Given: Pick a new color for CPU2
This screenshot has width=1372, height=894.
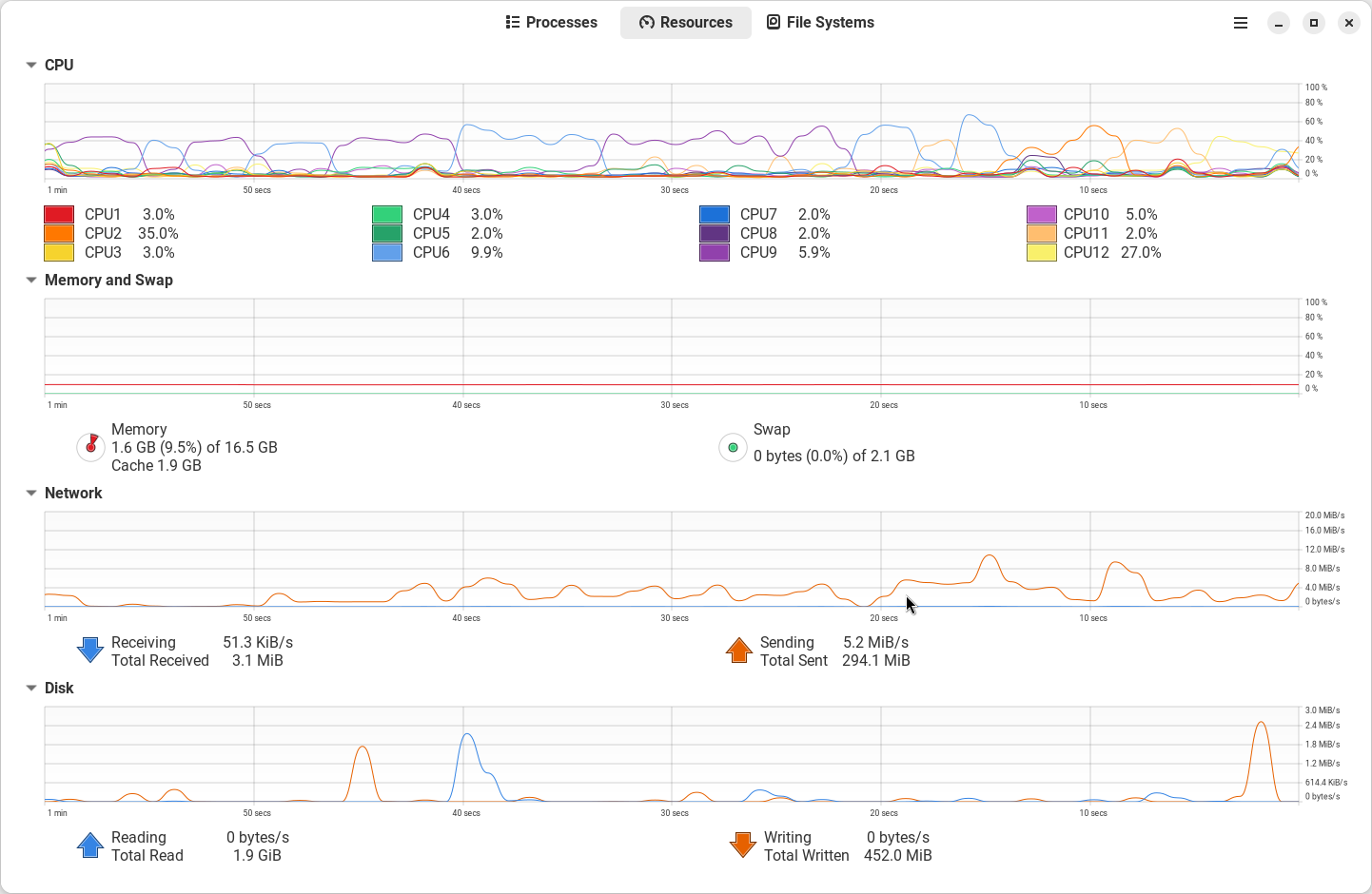Looking at the screenshot, I should (59, 234).
